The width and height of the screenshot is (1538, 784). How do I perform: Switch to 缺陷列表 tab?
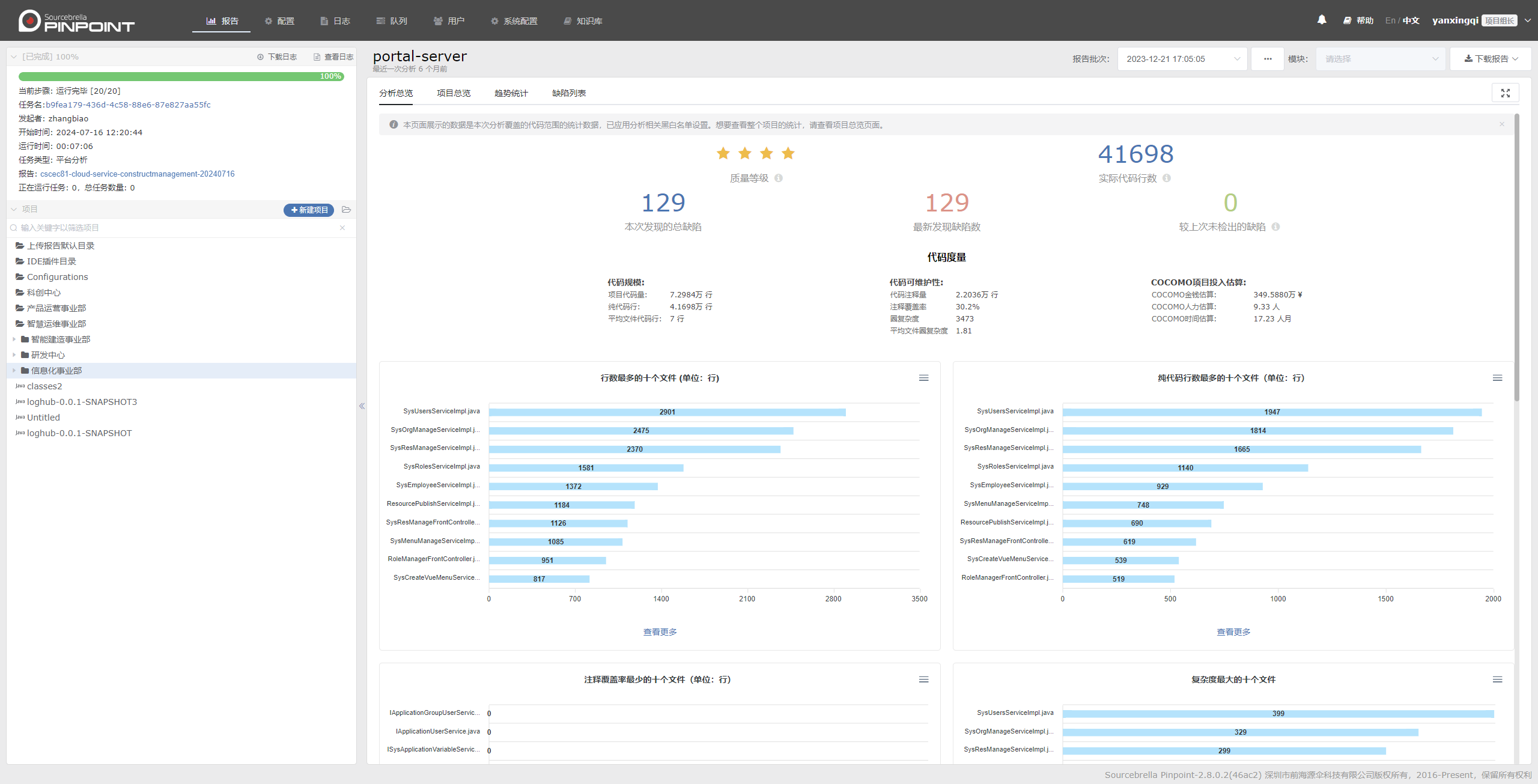(568, 93)
